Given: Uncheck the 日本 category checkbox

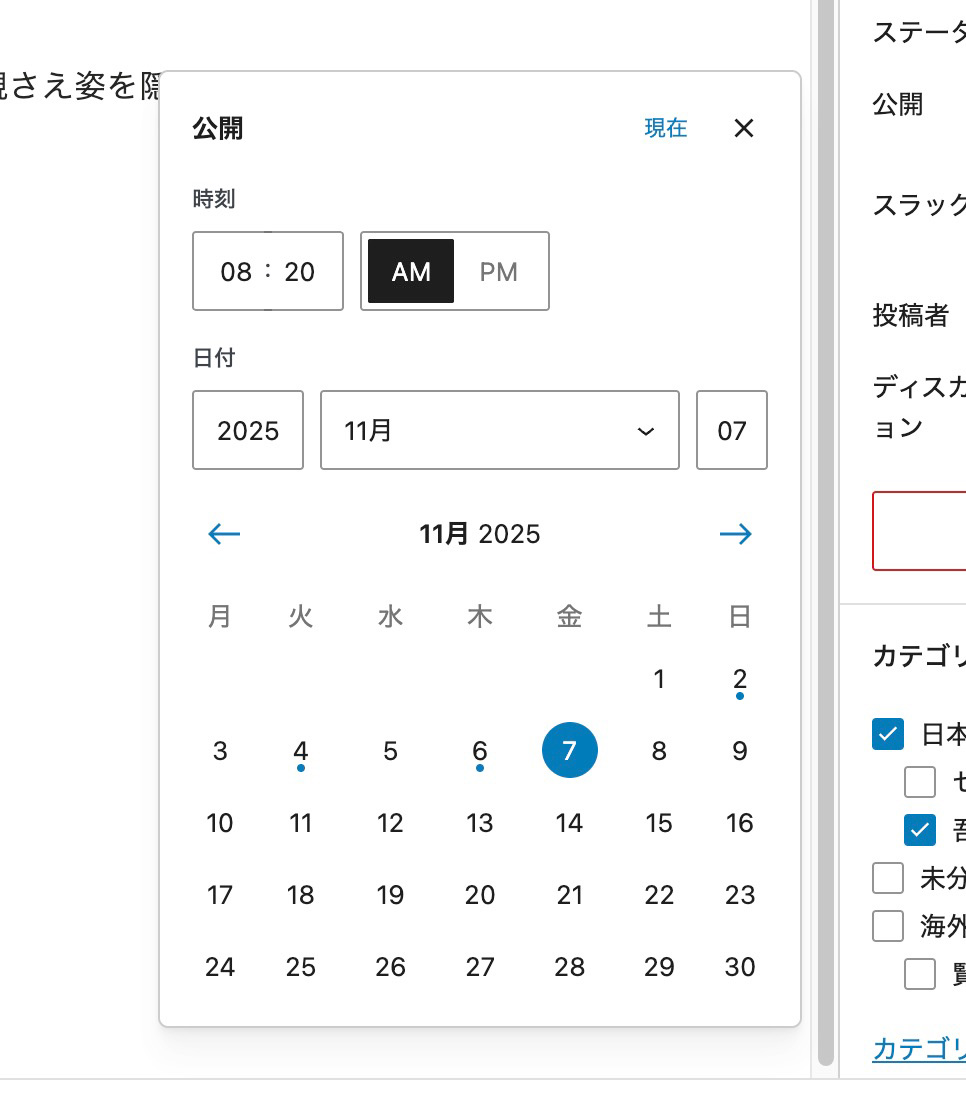Looking at the screenshot, I should click(x=887, y=734).
